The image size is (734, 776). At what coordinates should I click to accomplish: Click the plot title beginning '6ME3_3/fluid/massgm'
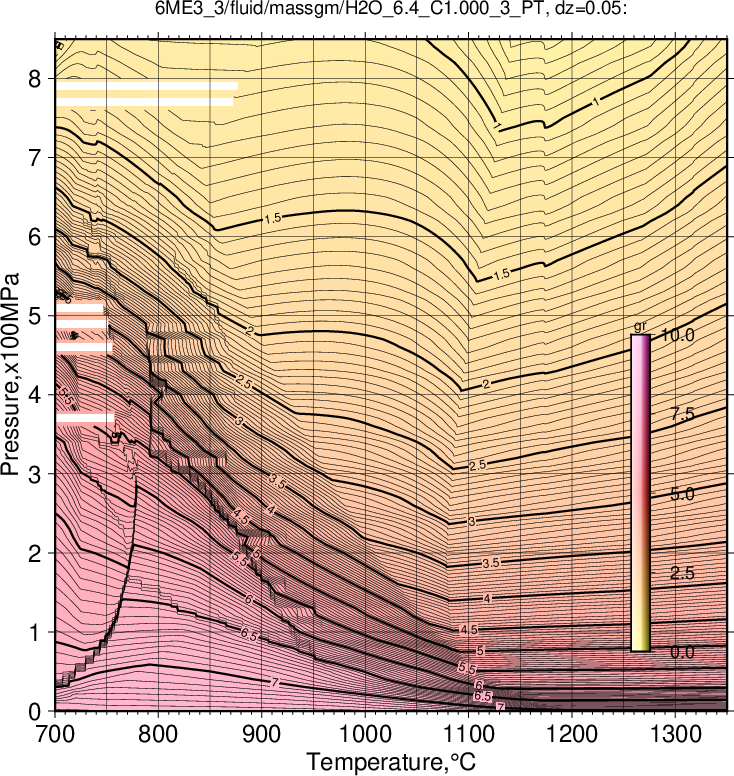click(391, 9)
